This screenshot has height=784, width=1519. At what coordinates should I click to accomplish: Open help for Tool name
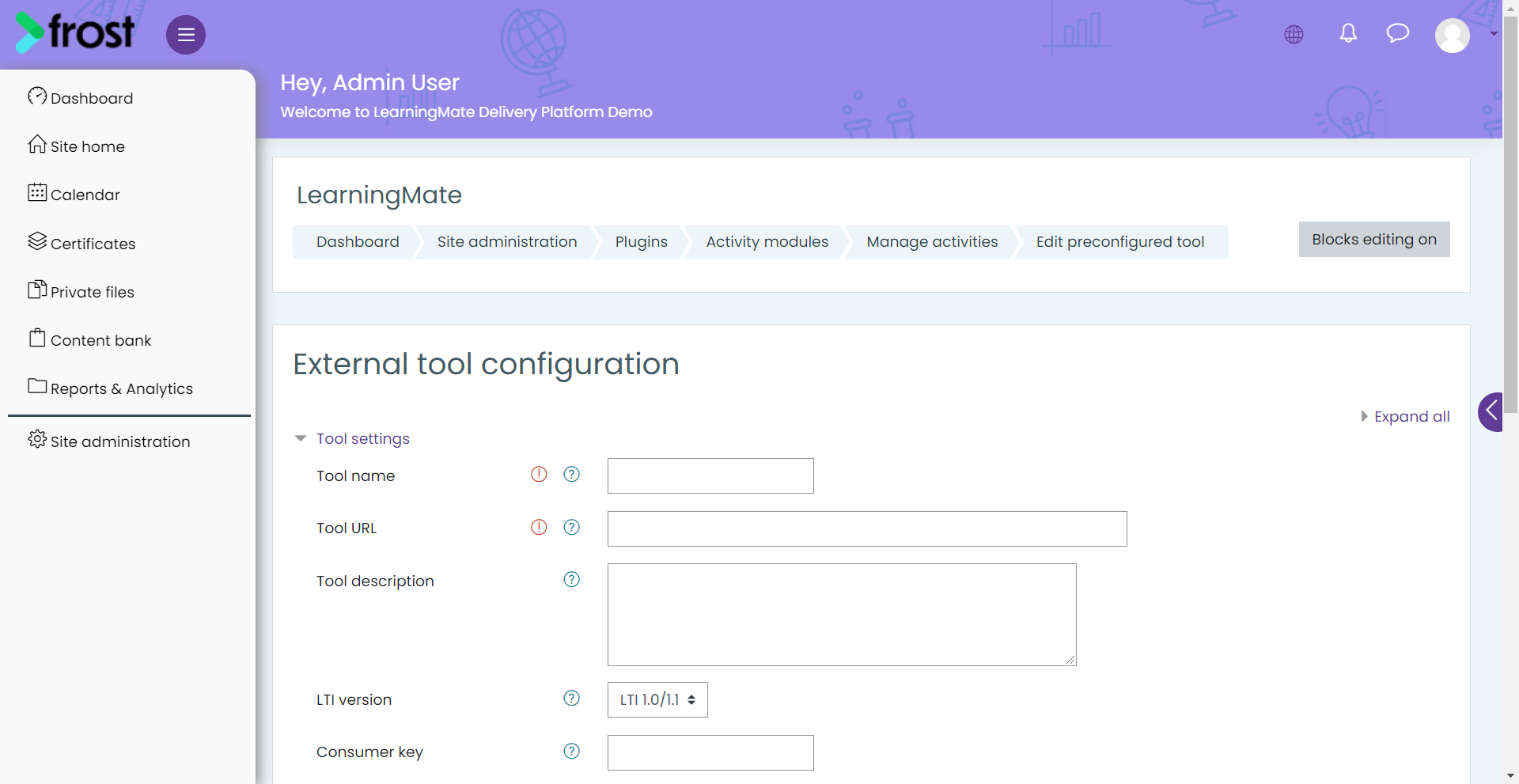pyautogui.click(x=571, y=475)
